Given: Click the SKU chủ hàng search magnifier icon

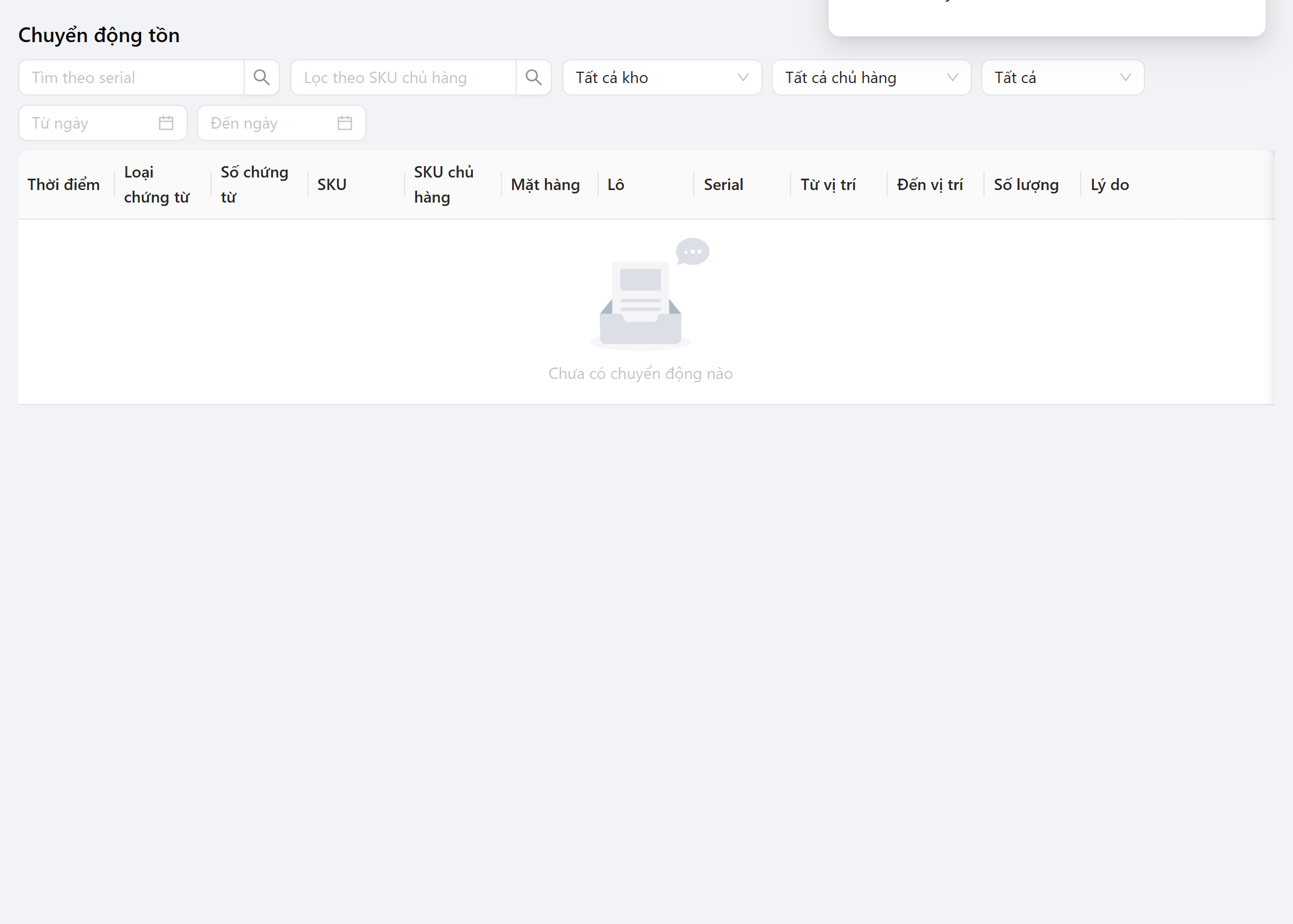Looking at the screenshot, I should coord(533,77).
